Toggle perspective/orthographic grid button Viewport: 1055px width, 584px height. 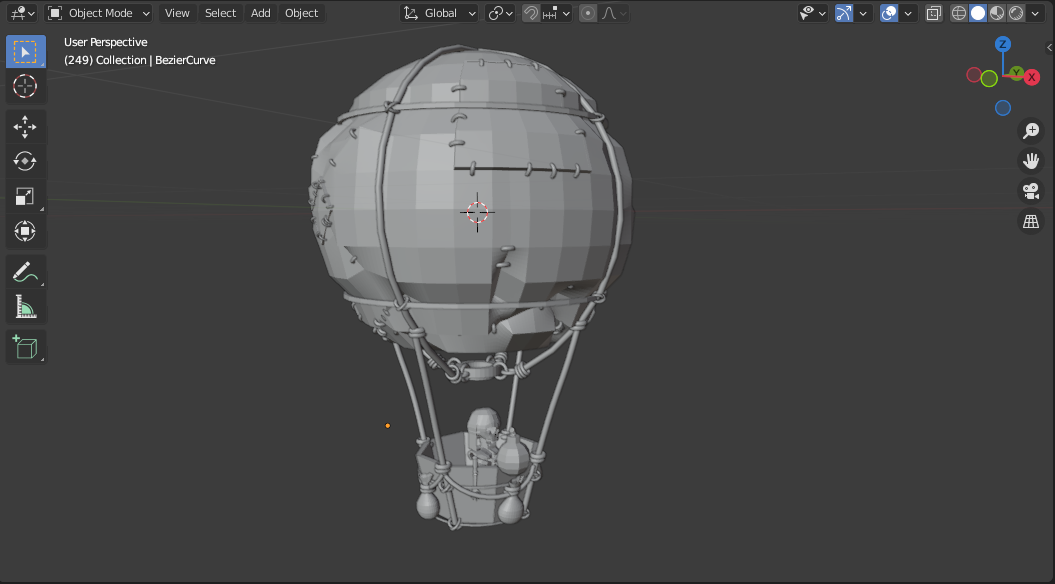(x=1031, y=221)
